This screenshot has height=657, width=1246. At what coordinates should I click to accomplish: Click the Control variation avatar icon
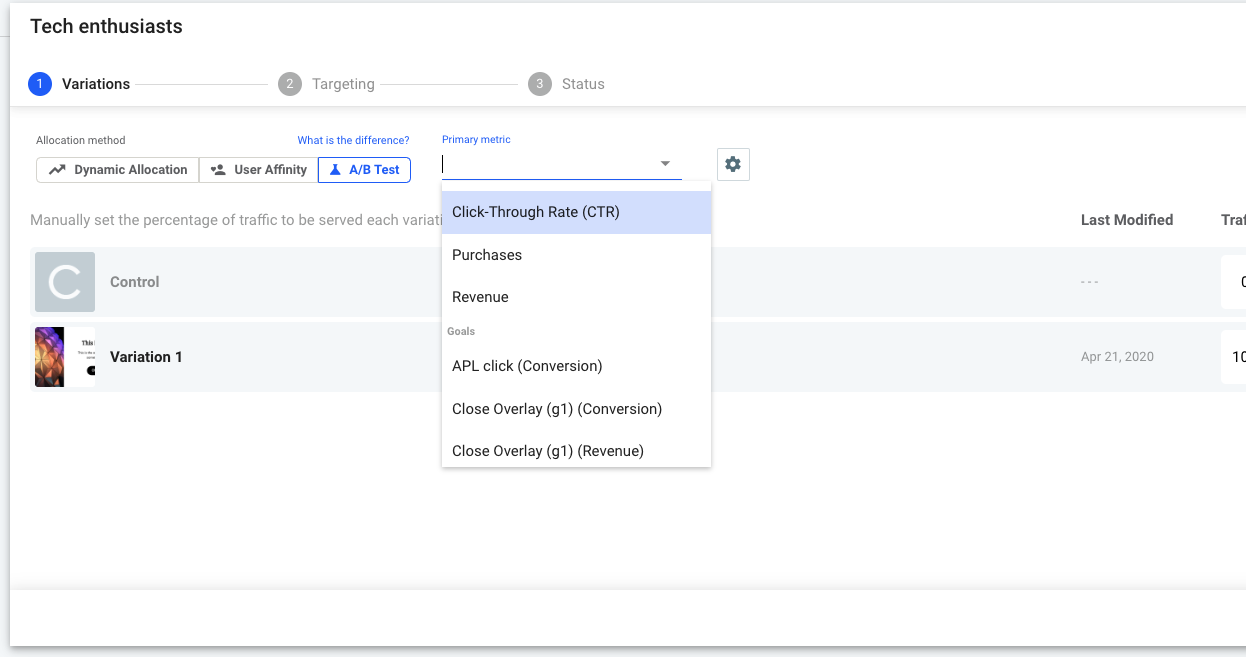tap(65, 282)
